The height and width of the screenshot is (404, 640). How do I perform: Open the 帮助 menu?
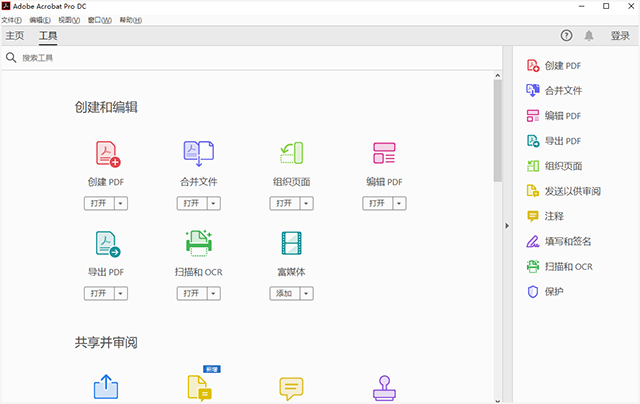click(x=131, y=20)
